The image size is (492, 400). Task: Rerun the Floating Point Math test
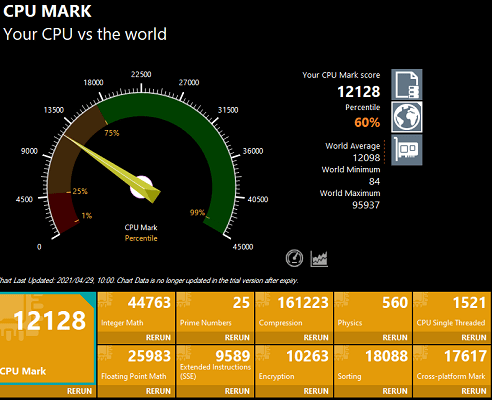click(x=158, y=391)
